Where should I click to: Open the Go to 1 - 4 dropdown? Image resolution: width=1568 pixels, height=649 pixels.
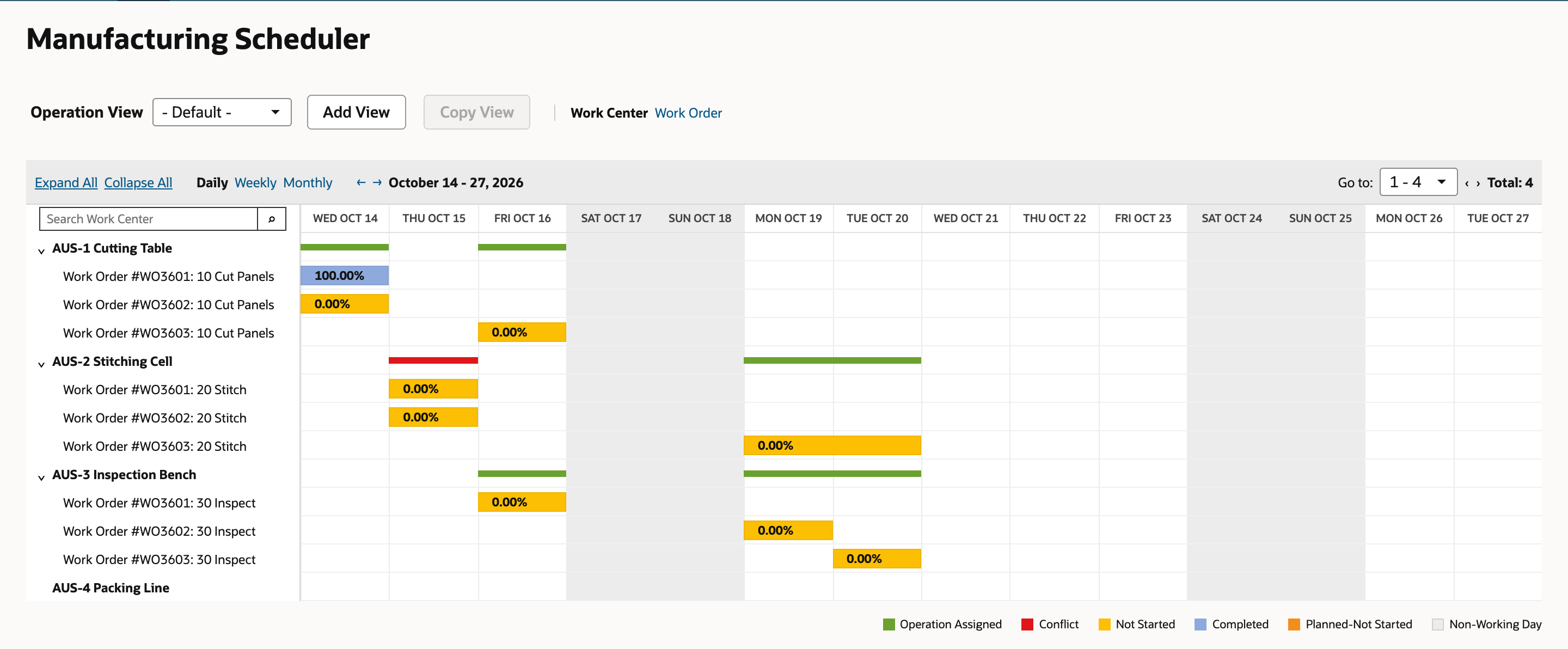pos(1418,182)
